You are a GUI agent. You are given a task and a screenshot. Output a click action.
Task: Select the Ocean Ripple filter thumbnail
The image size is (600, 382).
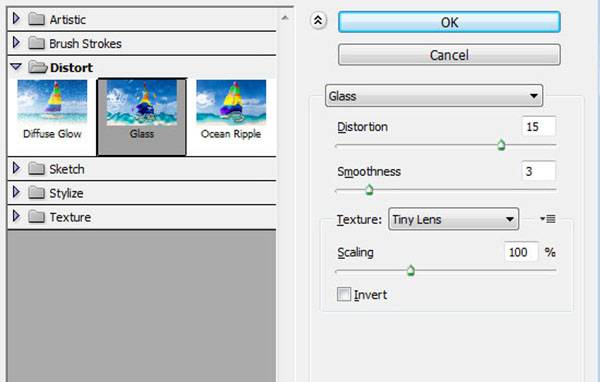coord(231,102)
